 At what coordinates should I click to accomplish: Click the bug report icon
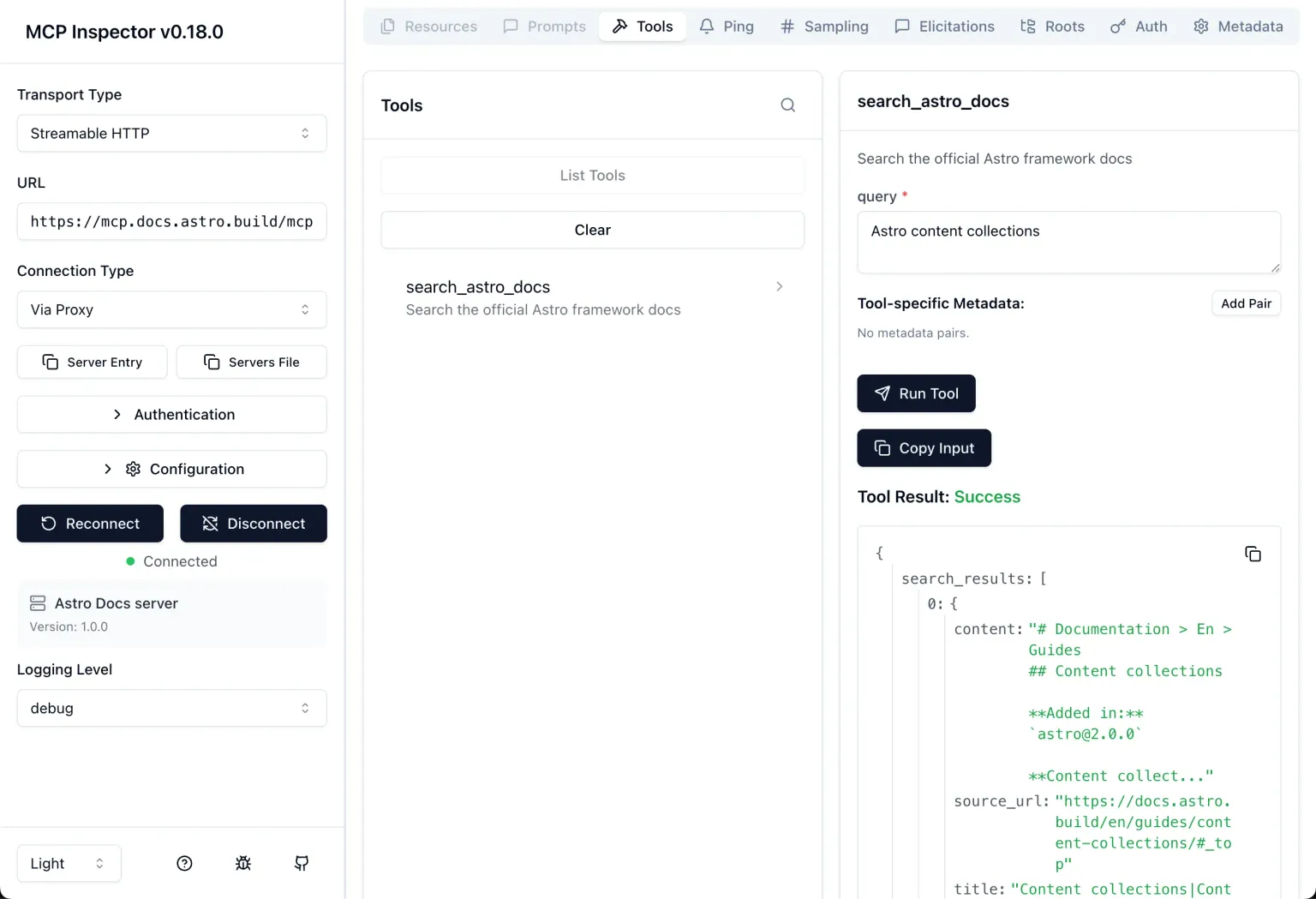tap(243, 863)
